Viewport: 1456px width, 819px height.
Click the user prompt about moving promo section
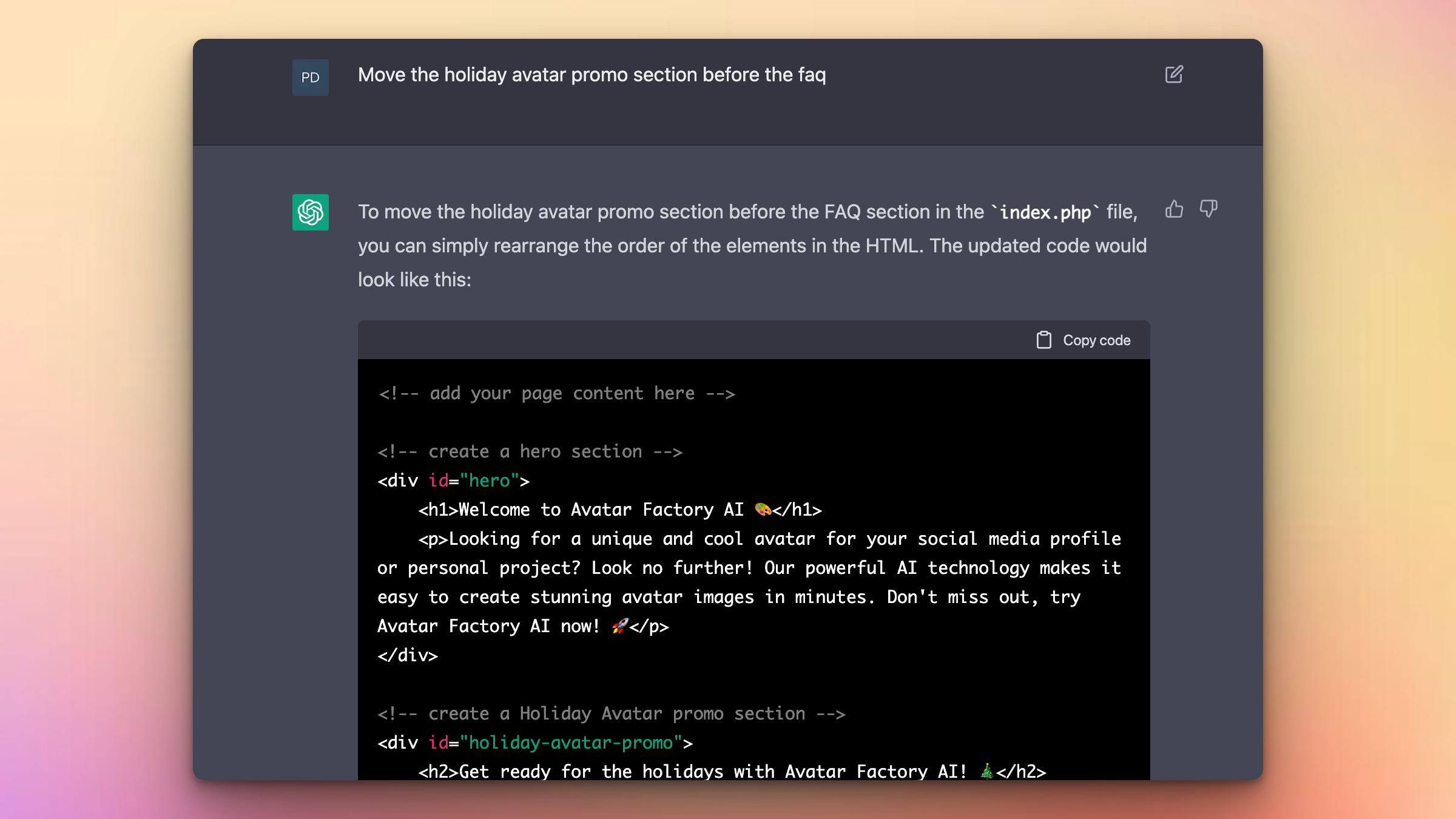591,75
